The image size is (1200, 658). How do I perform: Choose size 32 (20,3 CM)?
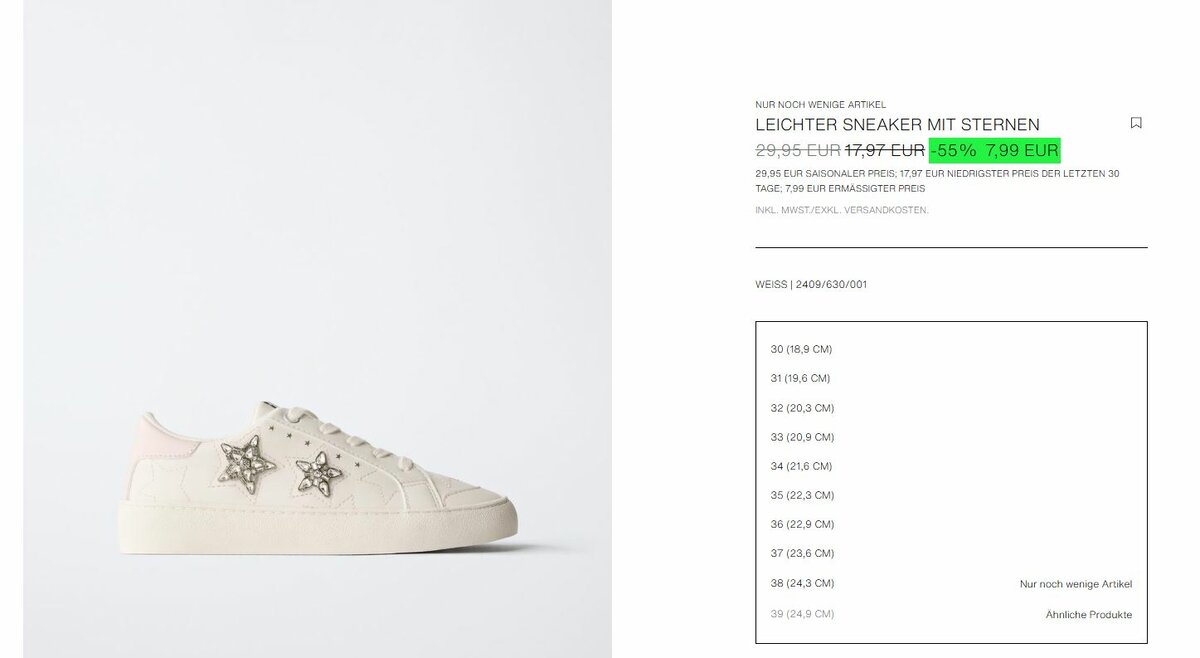pos(951,408)
